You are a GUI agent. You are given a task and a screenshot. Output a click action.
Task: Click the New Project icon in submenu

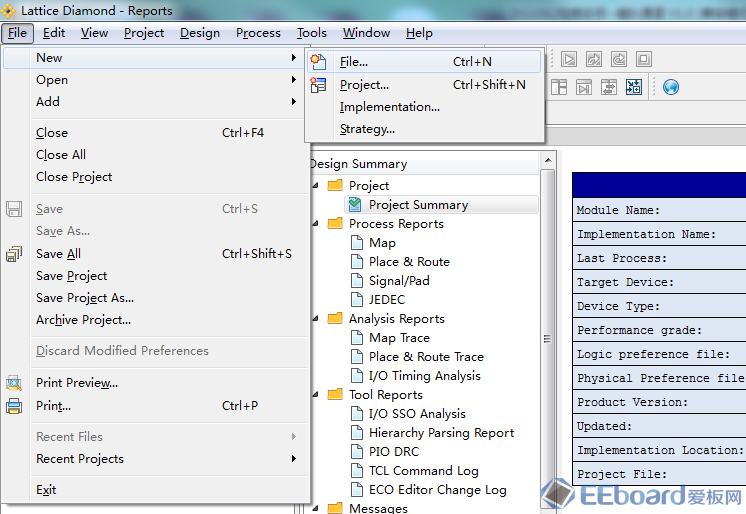coord(318,85)
